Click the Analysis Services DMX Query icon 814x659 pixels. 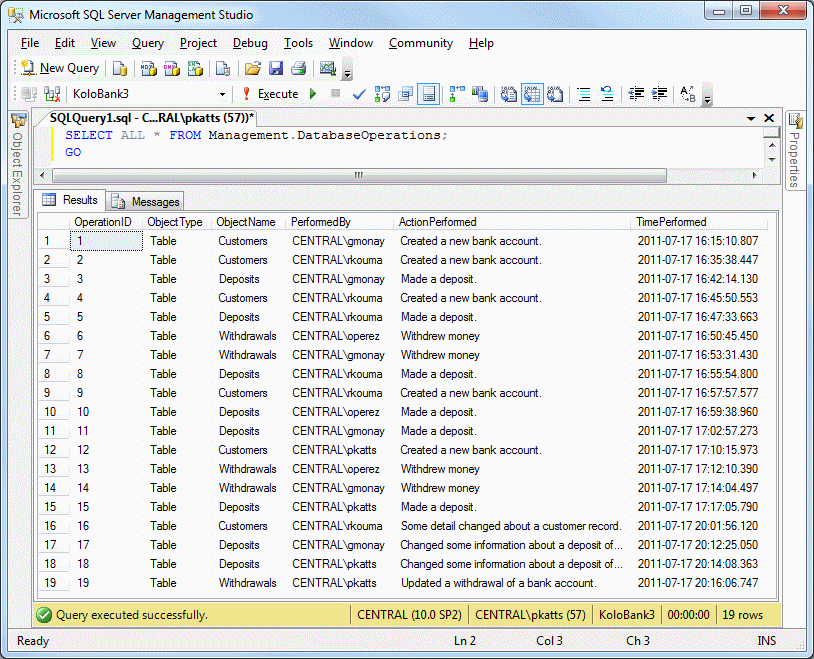pos(172,69)
